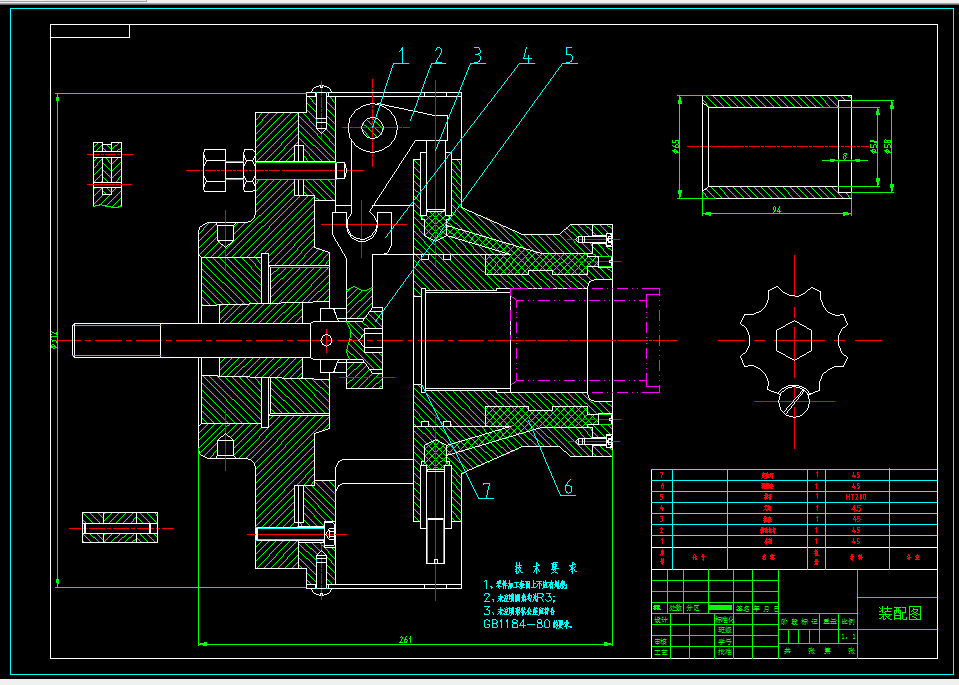
Task: Pick balloon callout number 4
Action: click(526, 54)
